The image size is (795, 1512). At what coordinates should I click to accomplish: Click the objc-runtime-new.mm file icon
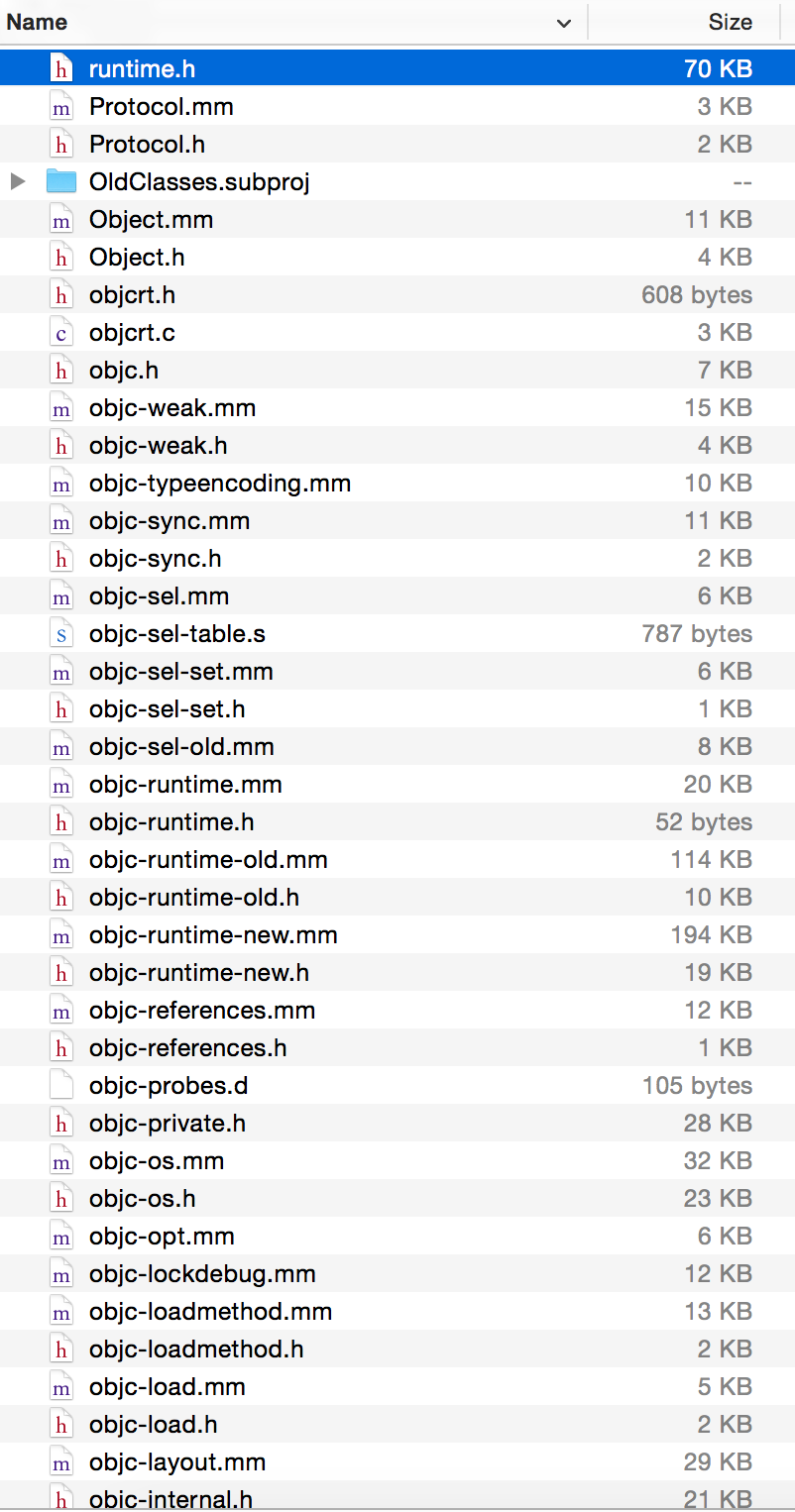coord(61,935)
